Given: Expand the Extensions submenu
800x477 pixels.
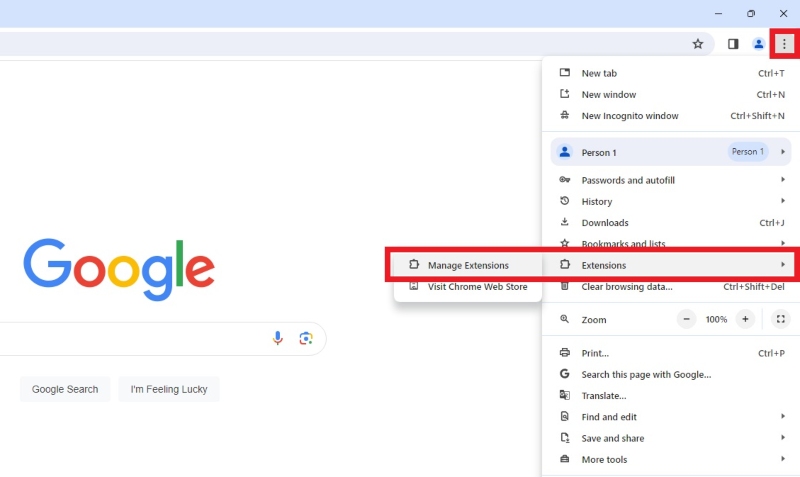Looking at the screenshot, I should 783,264.
